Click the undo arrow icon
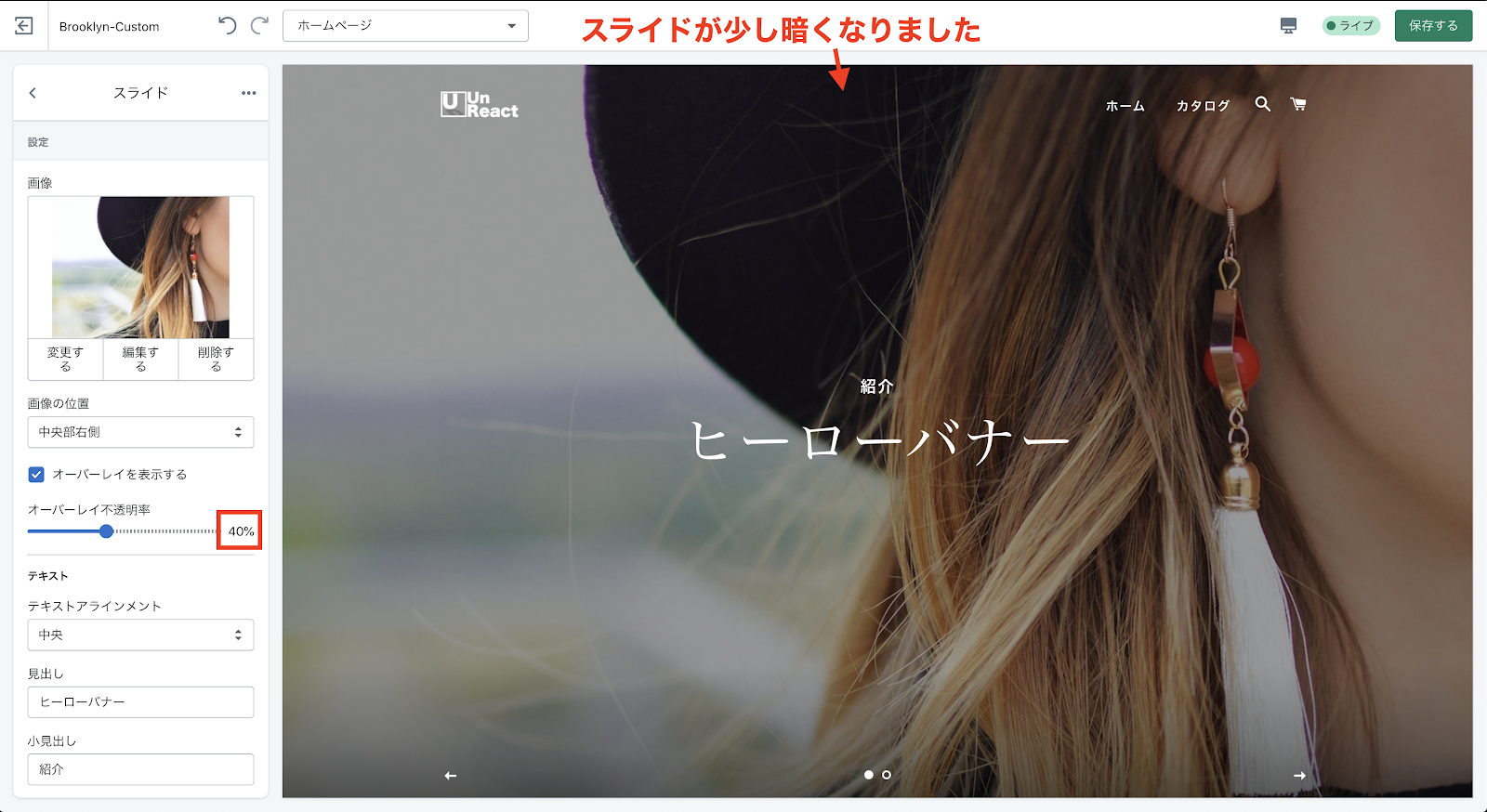Screen dimensions: 1487x812 (x=228, y=26)
